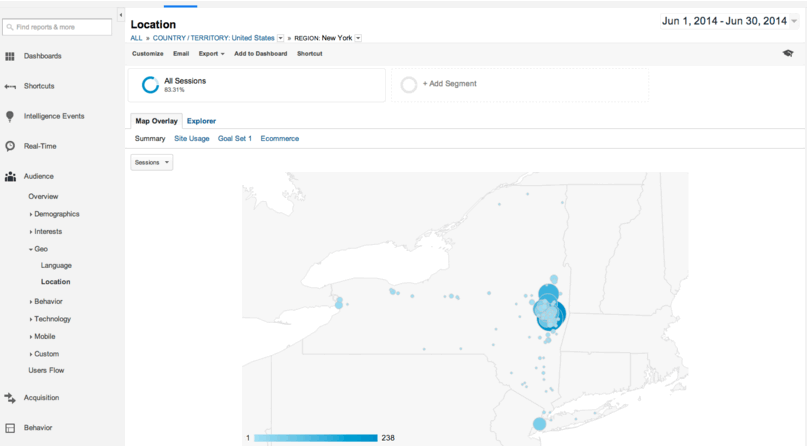Screen dimensions: 807x446
Task: Switch to the Explorer tab
Action: 201,121
